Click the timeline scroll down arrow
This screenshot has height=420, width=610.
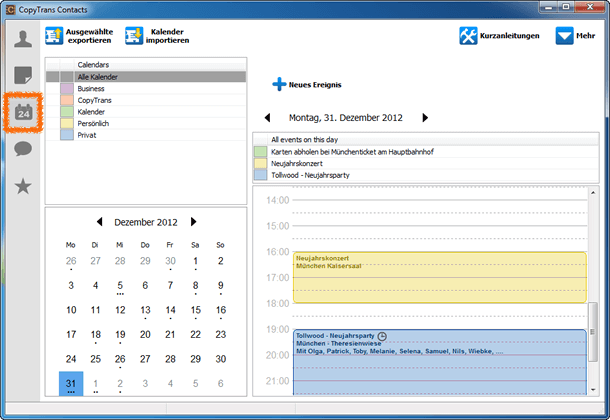593,390
